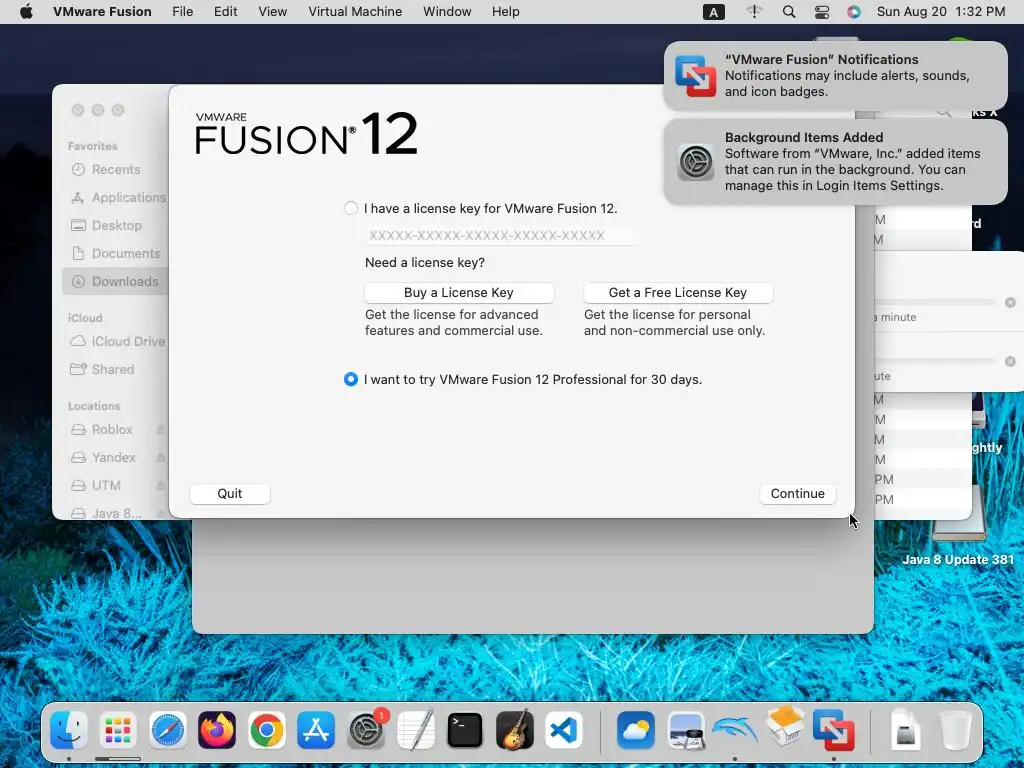This screenshot has width=1024, height=768.
Task: Open TextEdit from the Dock
Action: click(415, 729)
